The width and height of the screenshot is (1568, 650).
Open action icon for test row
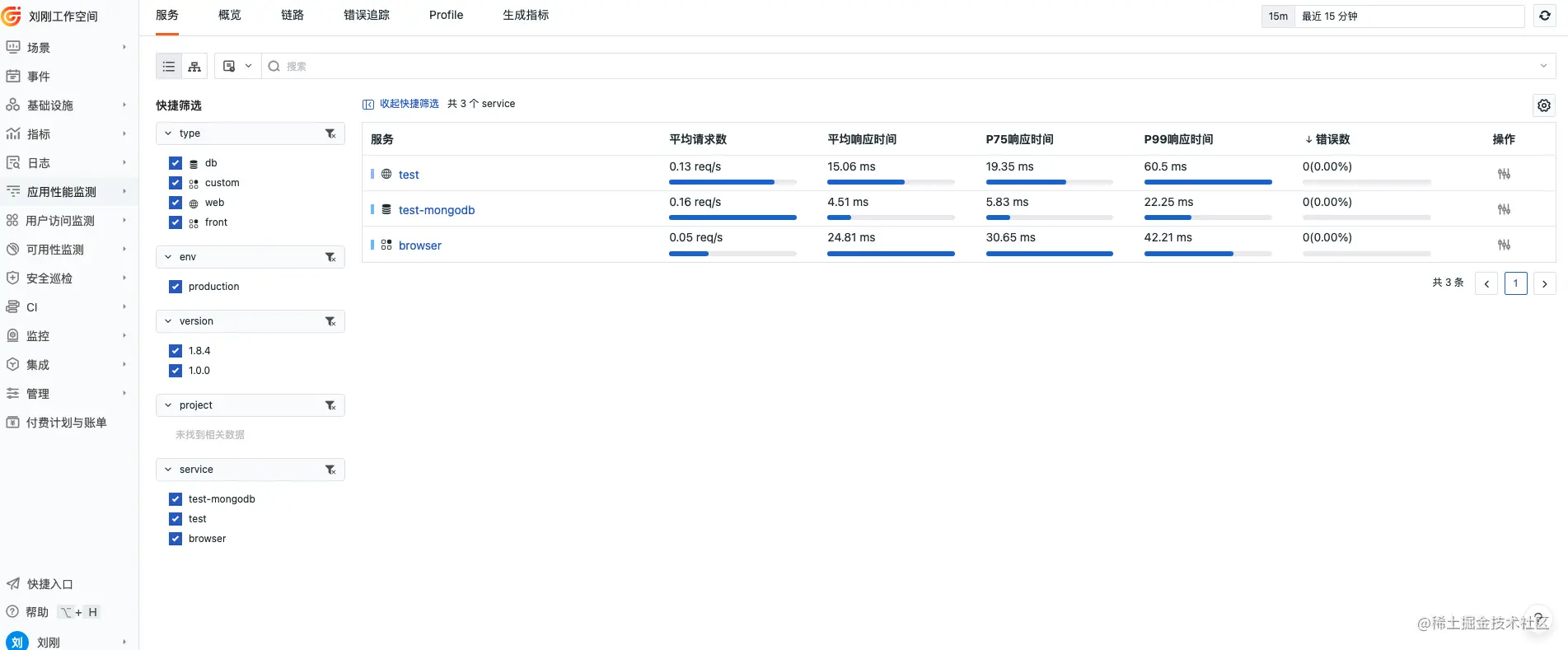pos(1504,174)
